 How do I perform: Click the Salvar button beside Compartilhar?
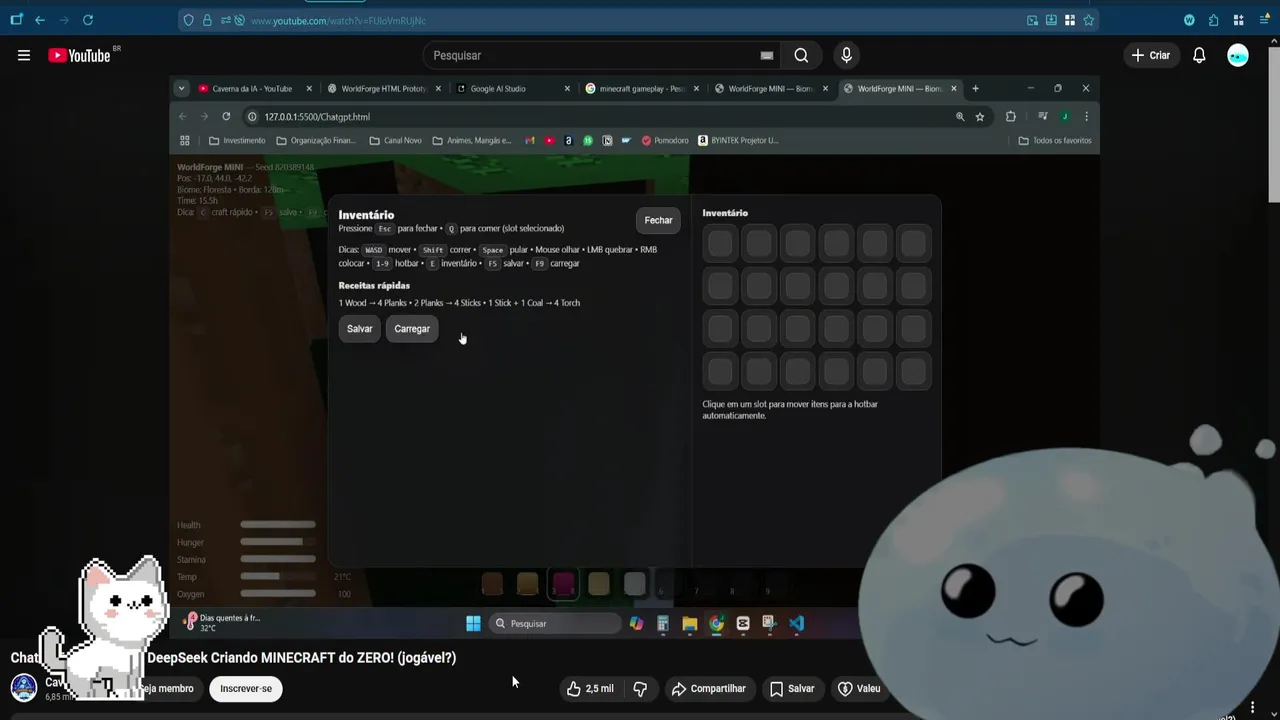[792, 688]
